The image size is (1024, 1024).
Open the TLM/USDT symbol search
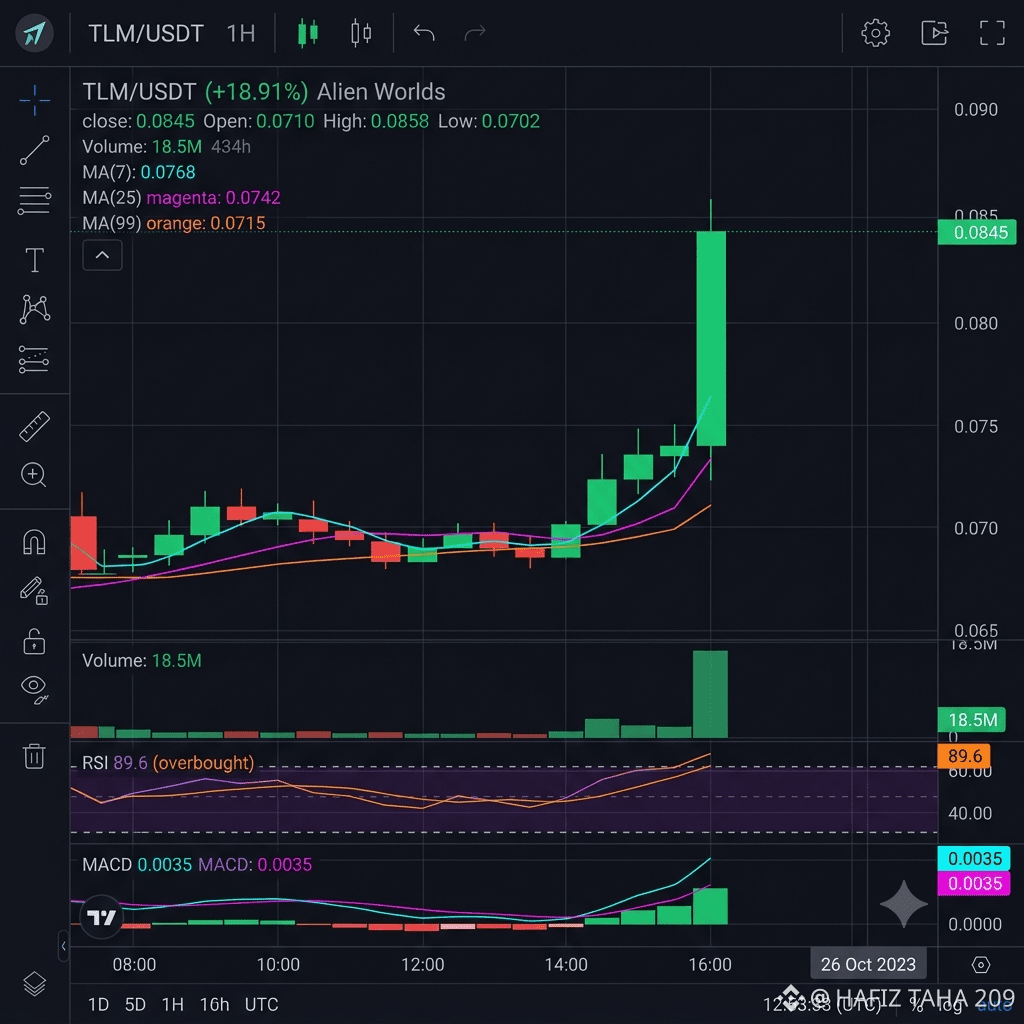[x=146, y=33]
